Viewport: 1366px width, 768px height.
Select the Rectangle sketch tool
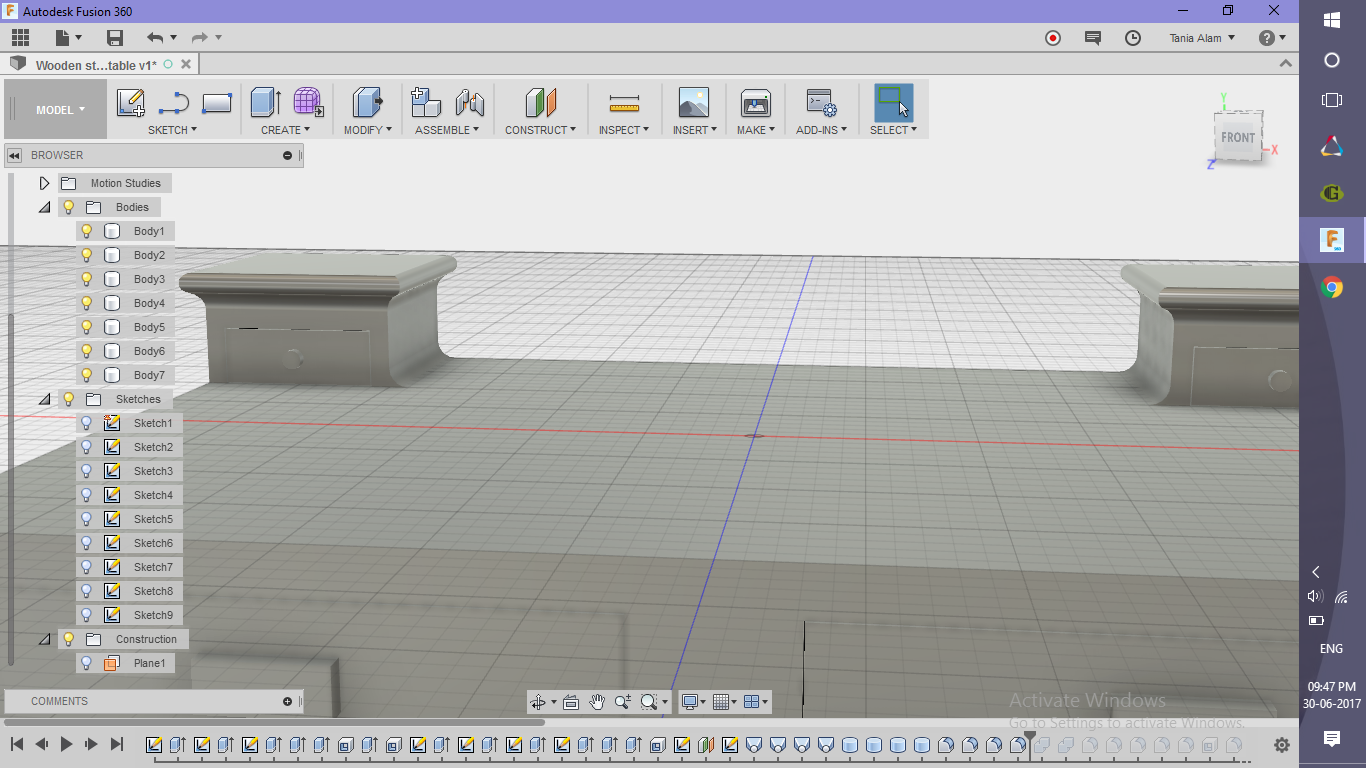[x=217, y=103]
